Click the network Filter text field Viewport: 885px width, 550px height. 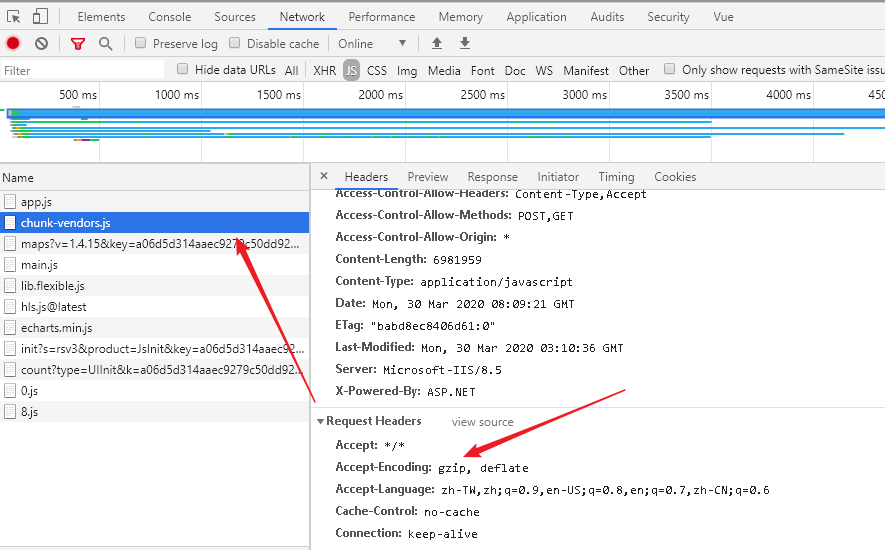[82, 70]
